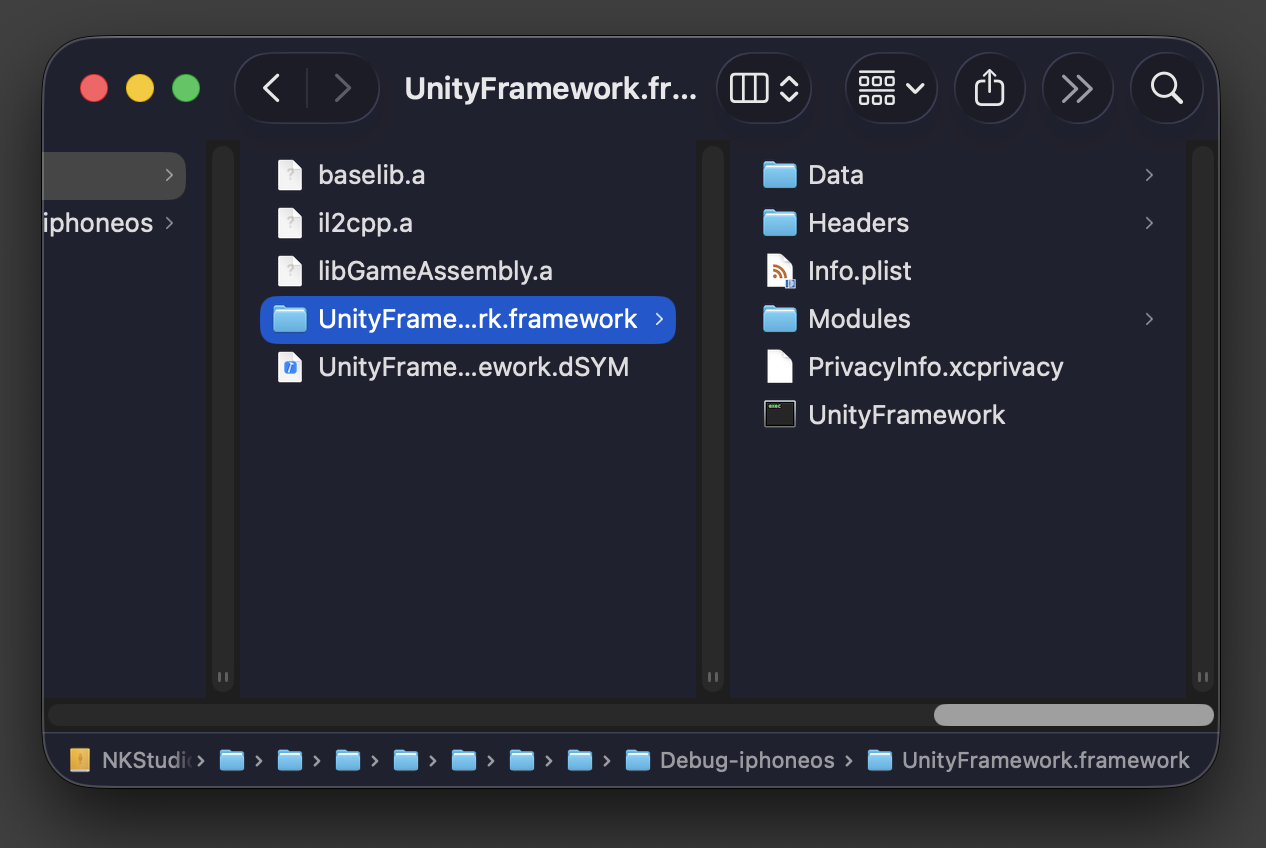Select the il2cpp.a file name

pos(365,223)
